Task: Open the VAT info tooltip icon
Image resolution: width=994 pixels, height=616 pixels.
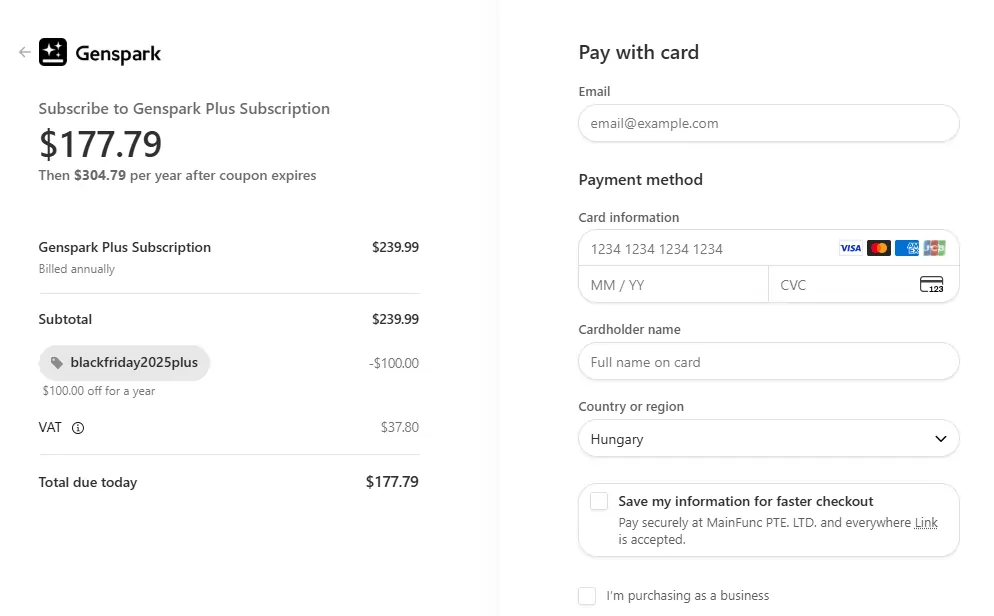Action: coord(77,427)
